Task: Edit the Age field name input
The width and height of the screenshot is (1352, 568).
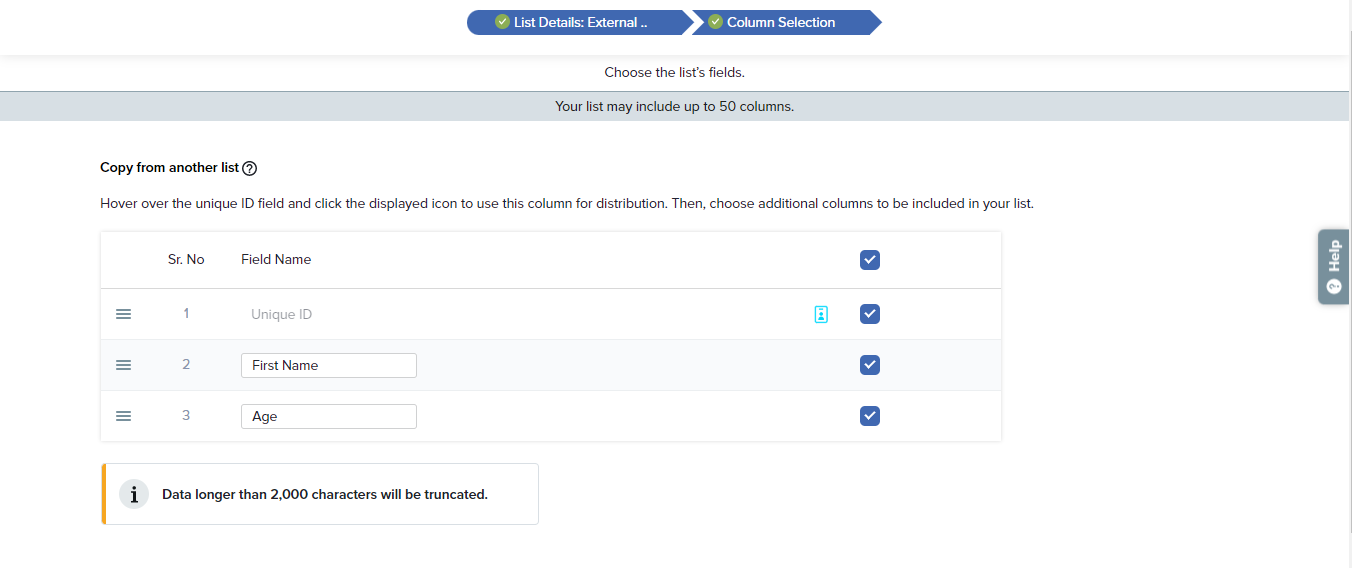Action: point(328,417)
